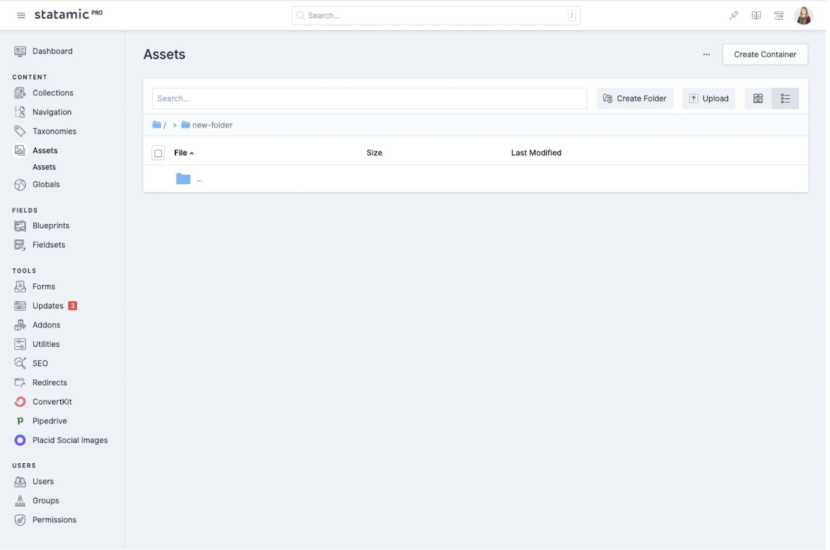
Task: Open Fieldsets
Action: (49, 245)
